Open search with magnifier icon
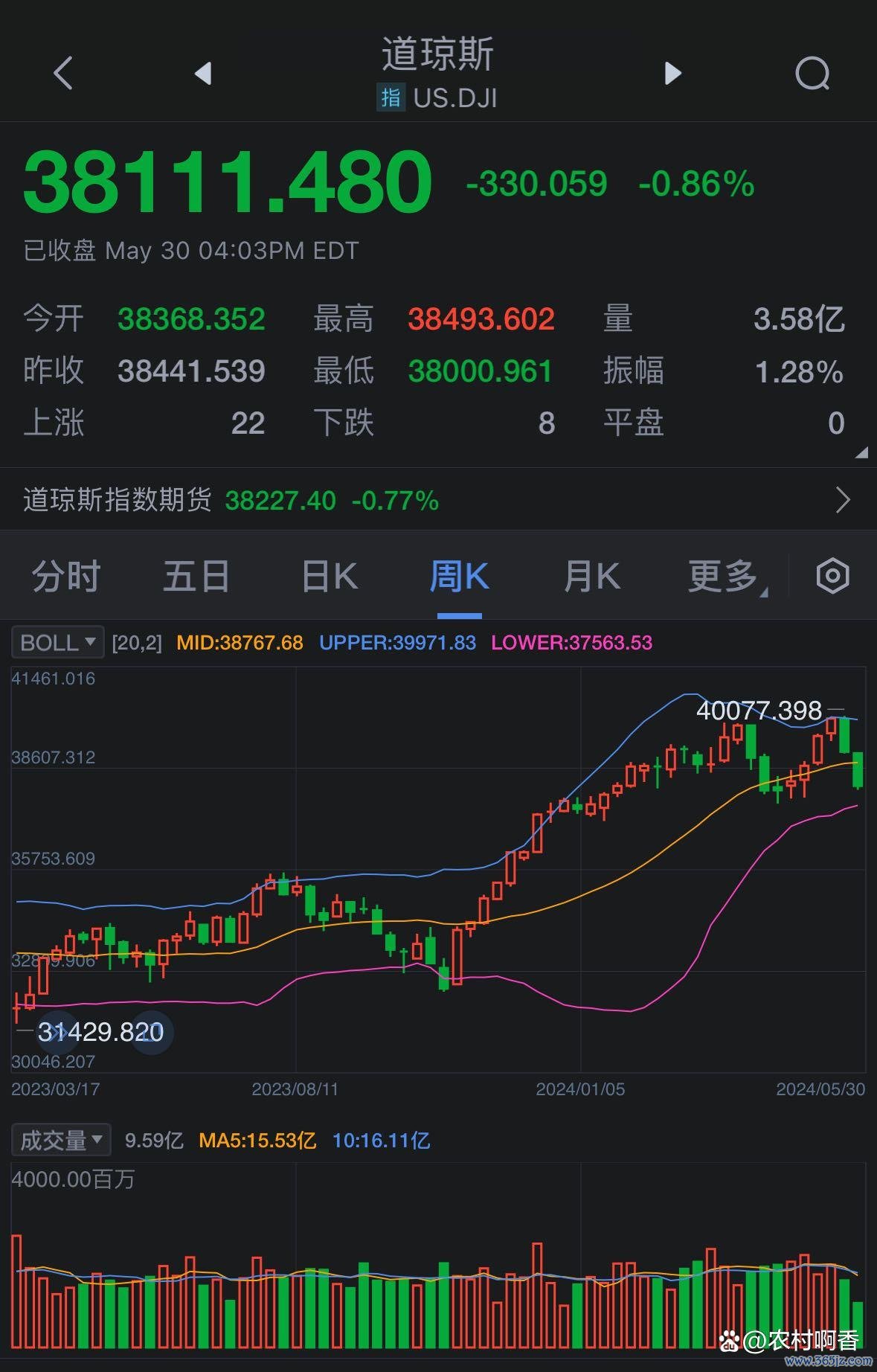The width and height of the screenshot is (877, 1372). [x=812, y=73]
